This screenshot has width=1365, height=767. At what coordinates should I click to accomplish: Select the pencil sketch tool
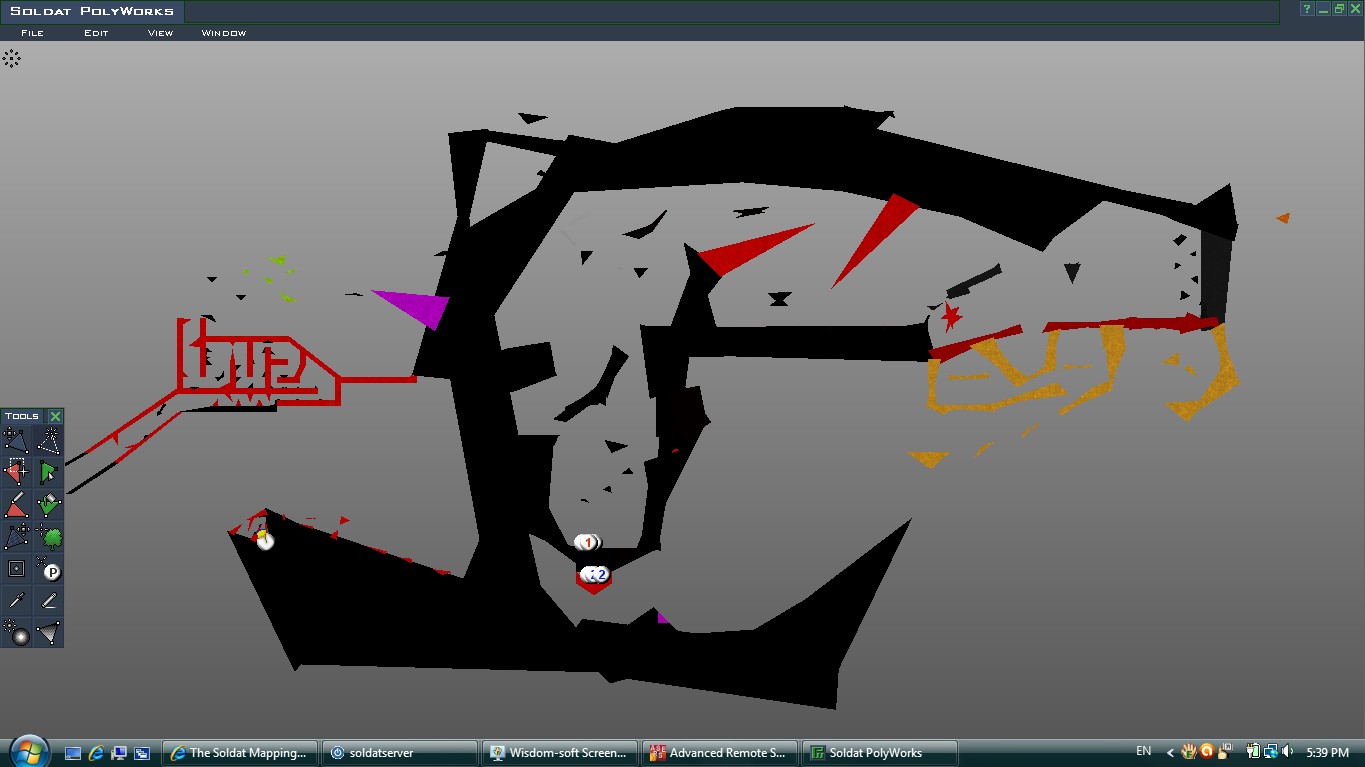[48, 601]
